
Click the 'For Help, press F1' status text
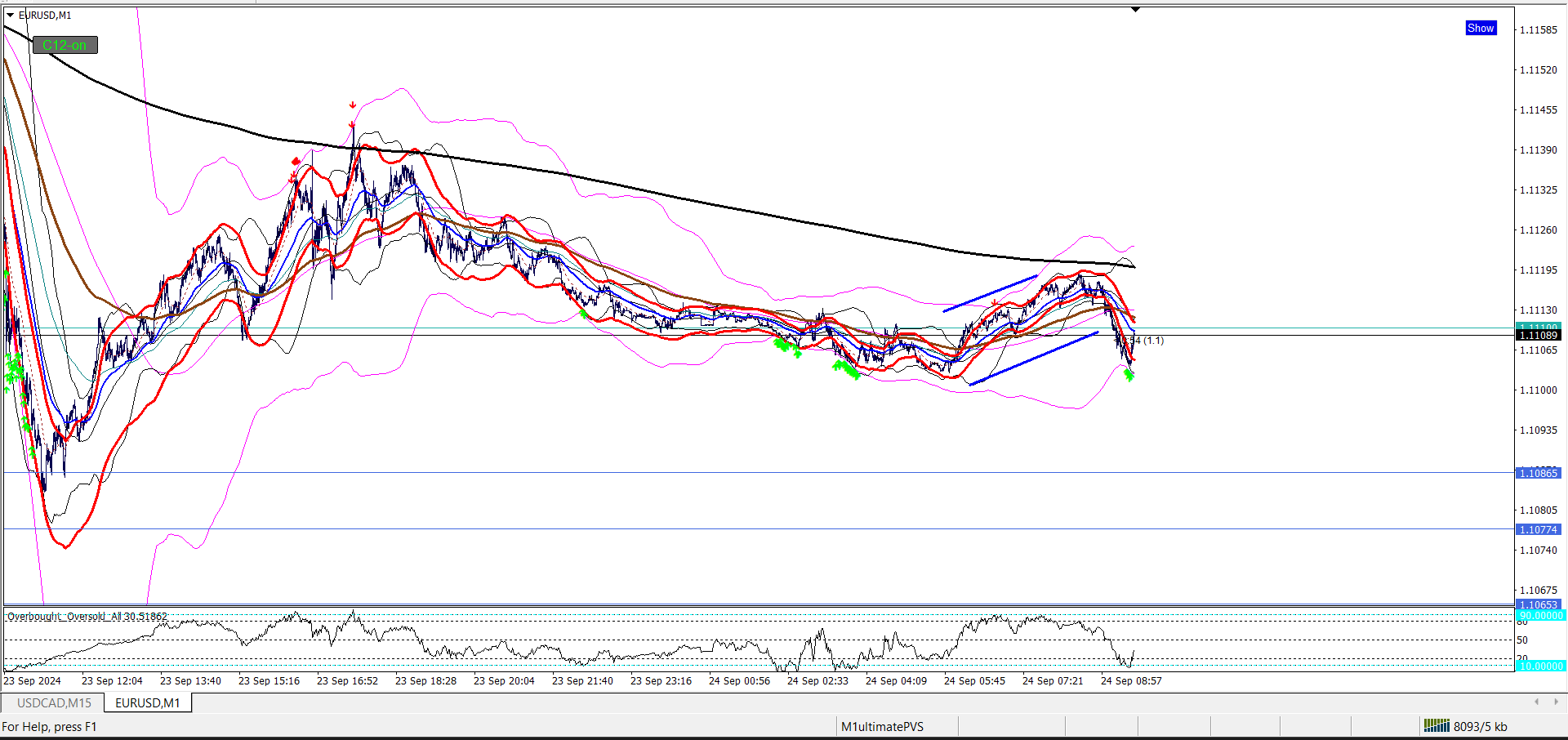click(x=49, y=726)
